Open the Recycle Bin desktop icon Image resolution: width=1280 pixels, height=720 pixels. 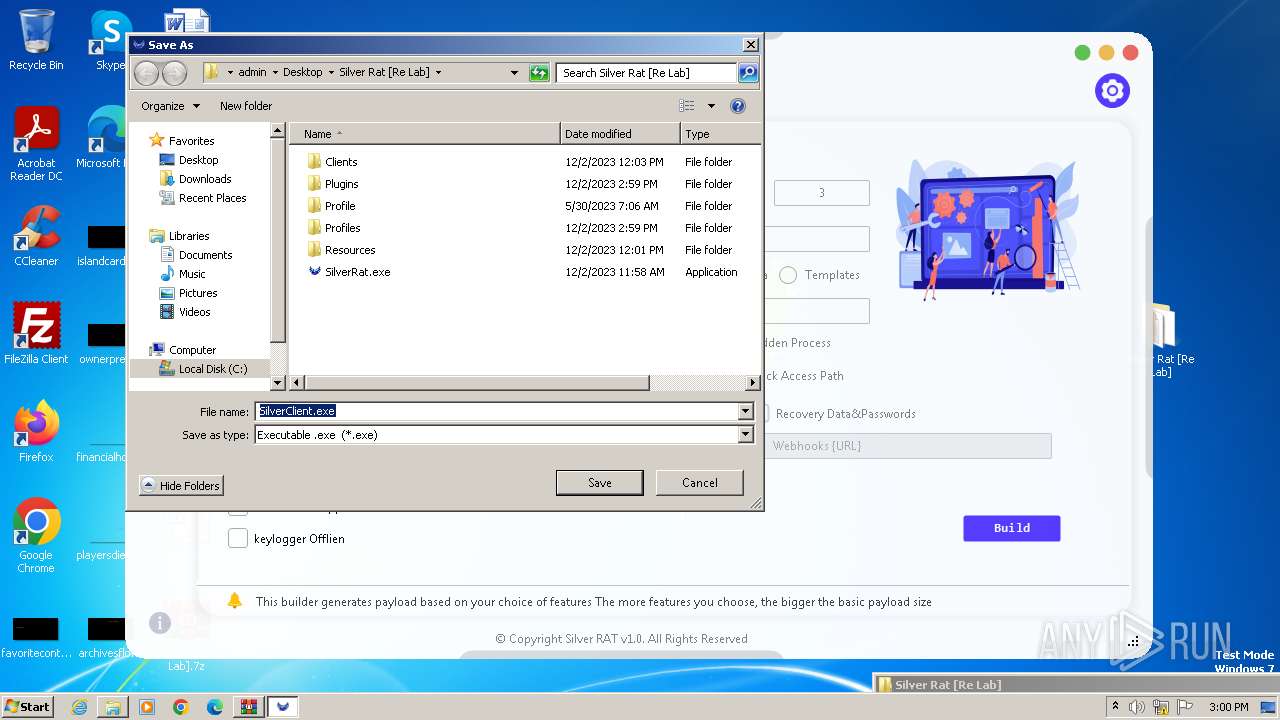[x=36, y=40]
